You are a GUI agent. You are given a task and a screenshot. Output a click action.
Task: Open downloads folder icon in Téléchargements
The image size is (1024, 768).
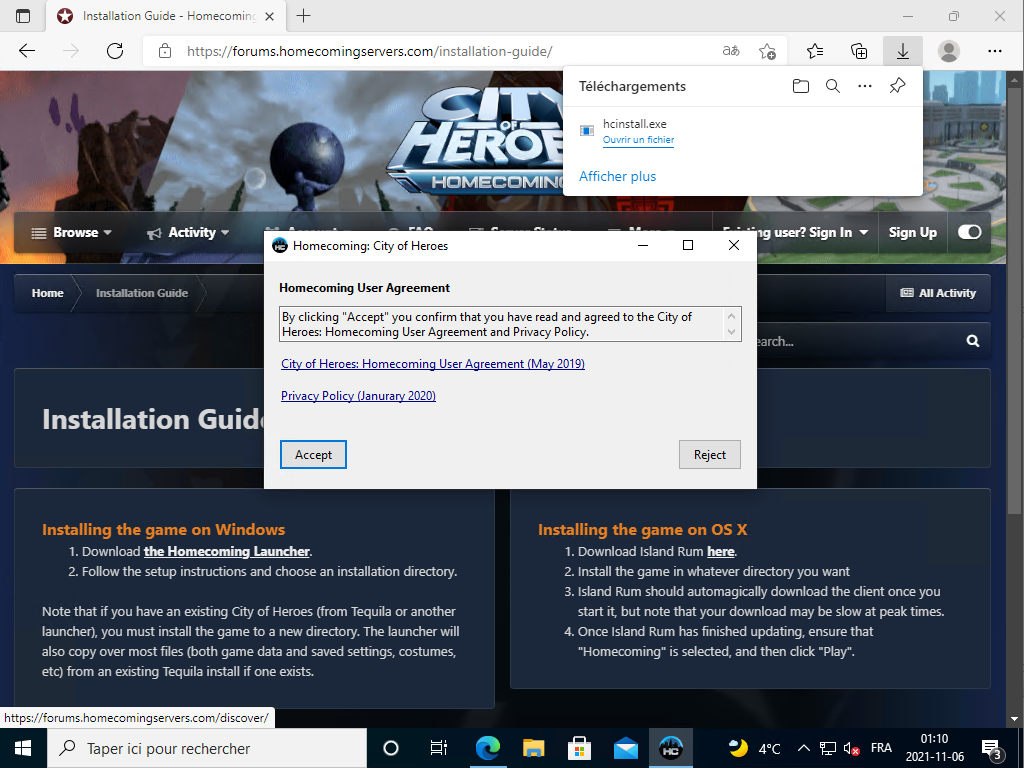tap(801, 86)
